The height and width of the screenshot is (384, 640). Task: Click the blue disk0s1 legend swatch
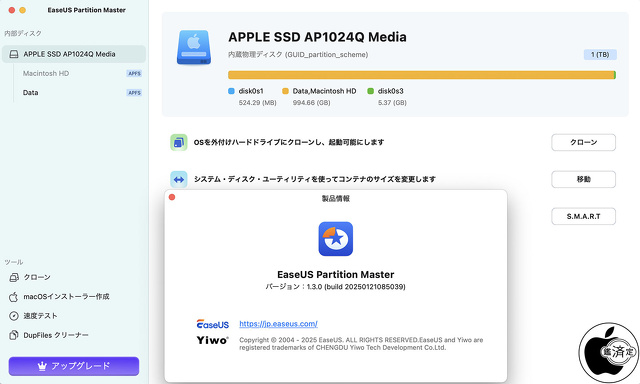231,91
